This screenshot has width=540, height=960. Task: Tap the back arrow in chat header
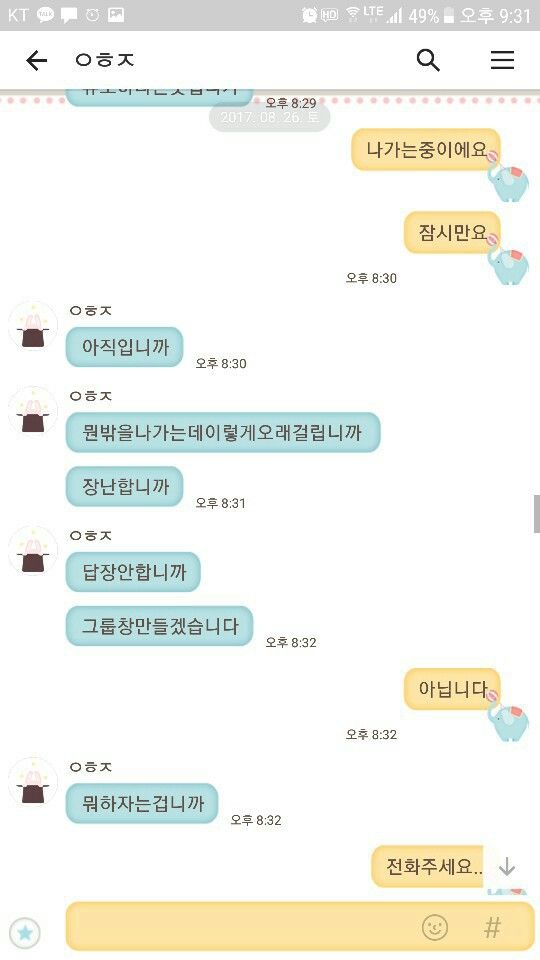[x=36, y=60]
